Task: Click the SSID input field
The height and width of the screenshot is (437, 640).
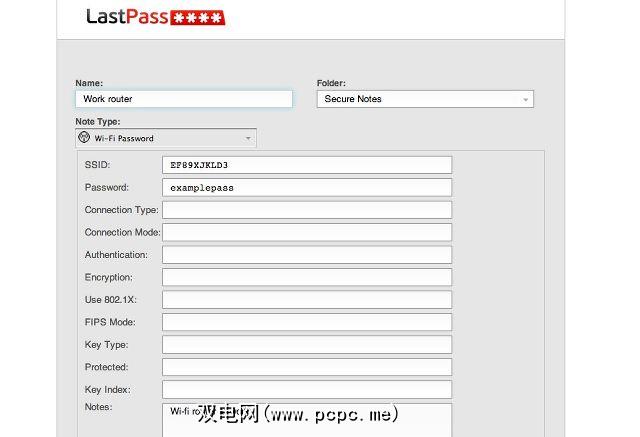Action: (x=307, y=165)
